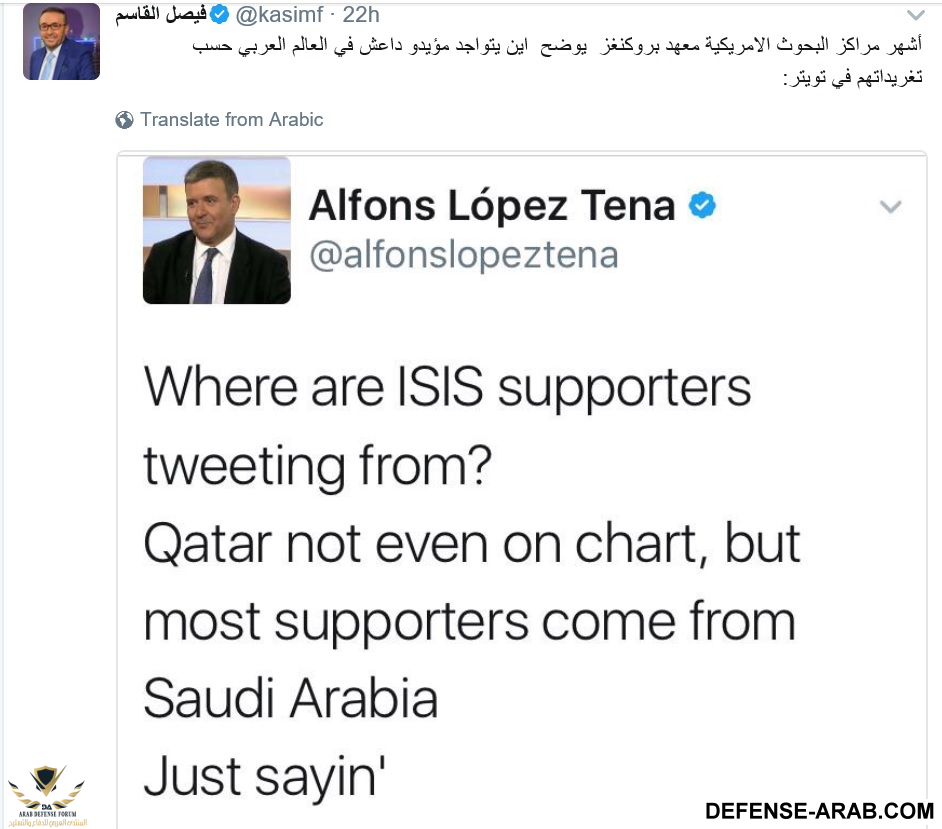Click the verified badge beside @kasimf
This screenshot has width=942, height=829.
click(219, 15)
